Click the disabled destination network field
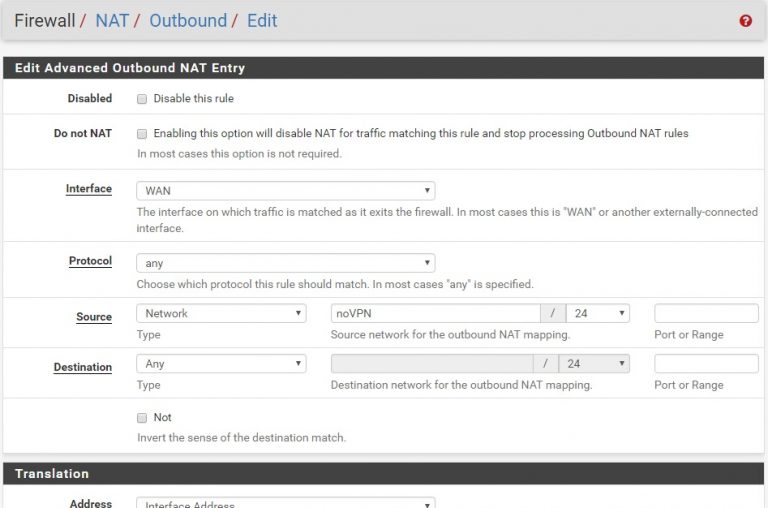Screen dimensions: 768x508 click(x=431, y=364)
